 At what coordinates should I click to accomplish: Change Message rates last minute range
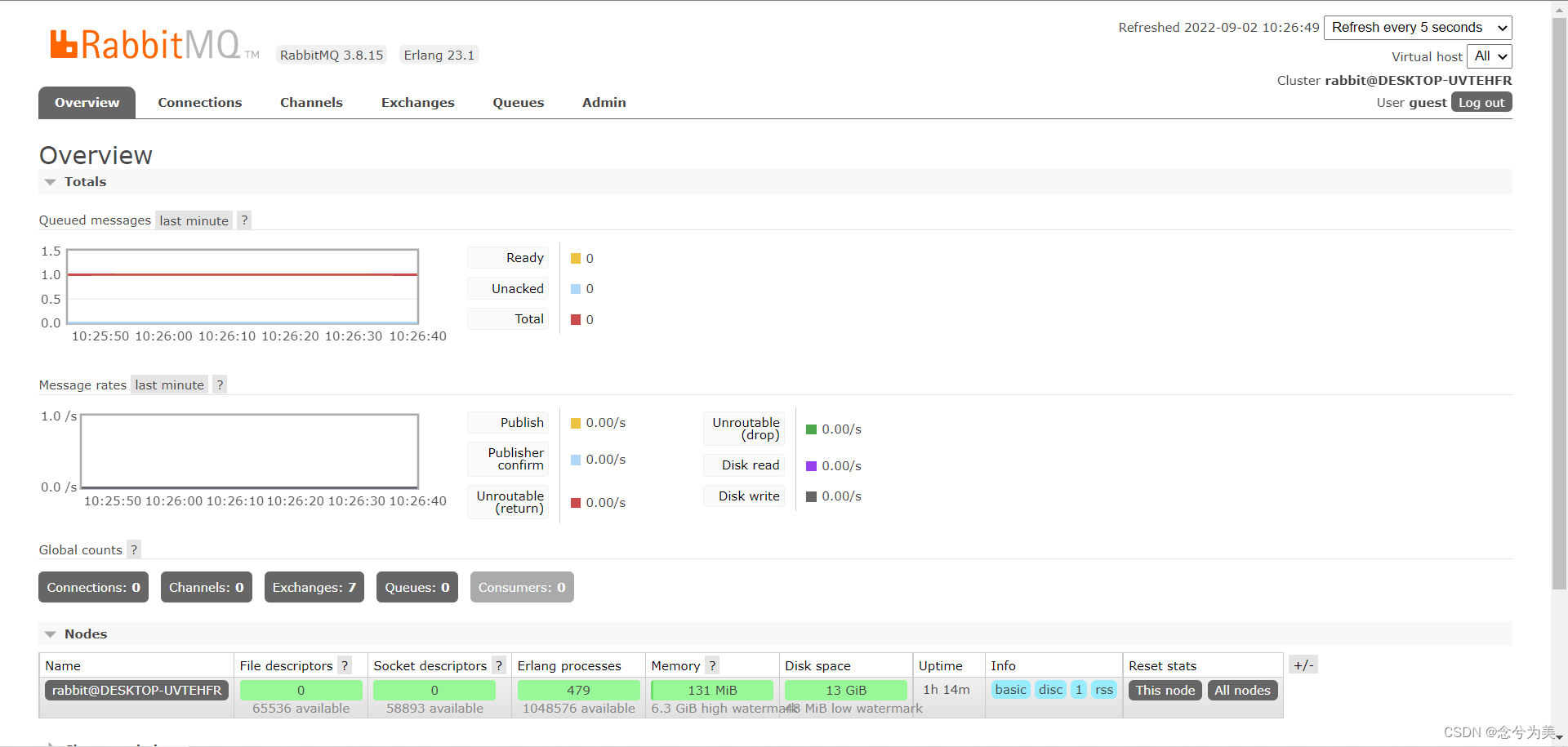(x=170, y=385)
